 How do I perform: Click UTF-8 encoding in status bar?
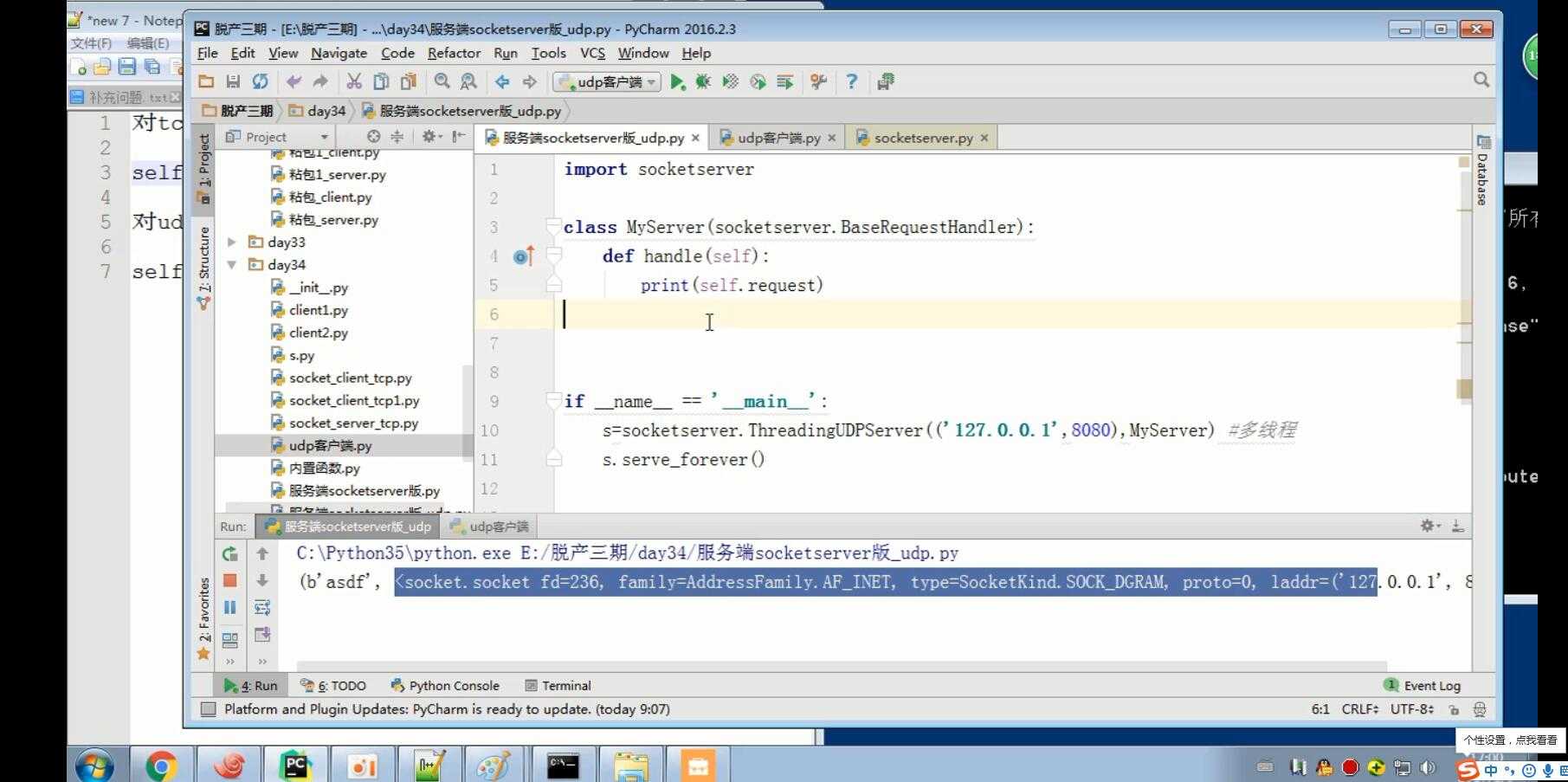click(x=1412, y=709)
